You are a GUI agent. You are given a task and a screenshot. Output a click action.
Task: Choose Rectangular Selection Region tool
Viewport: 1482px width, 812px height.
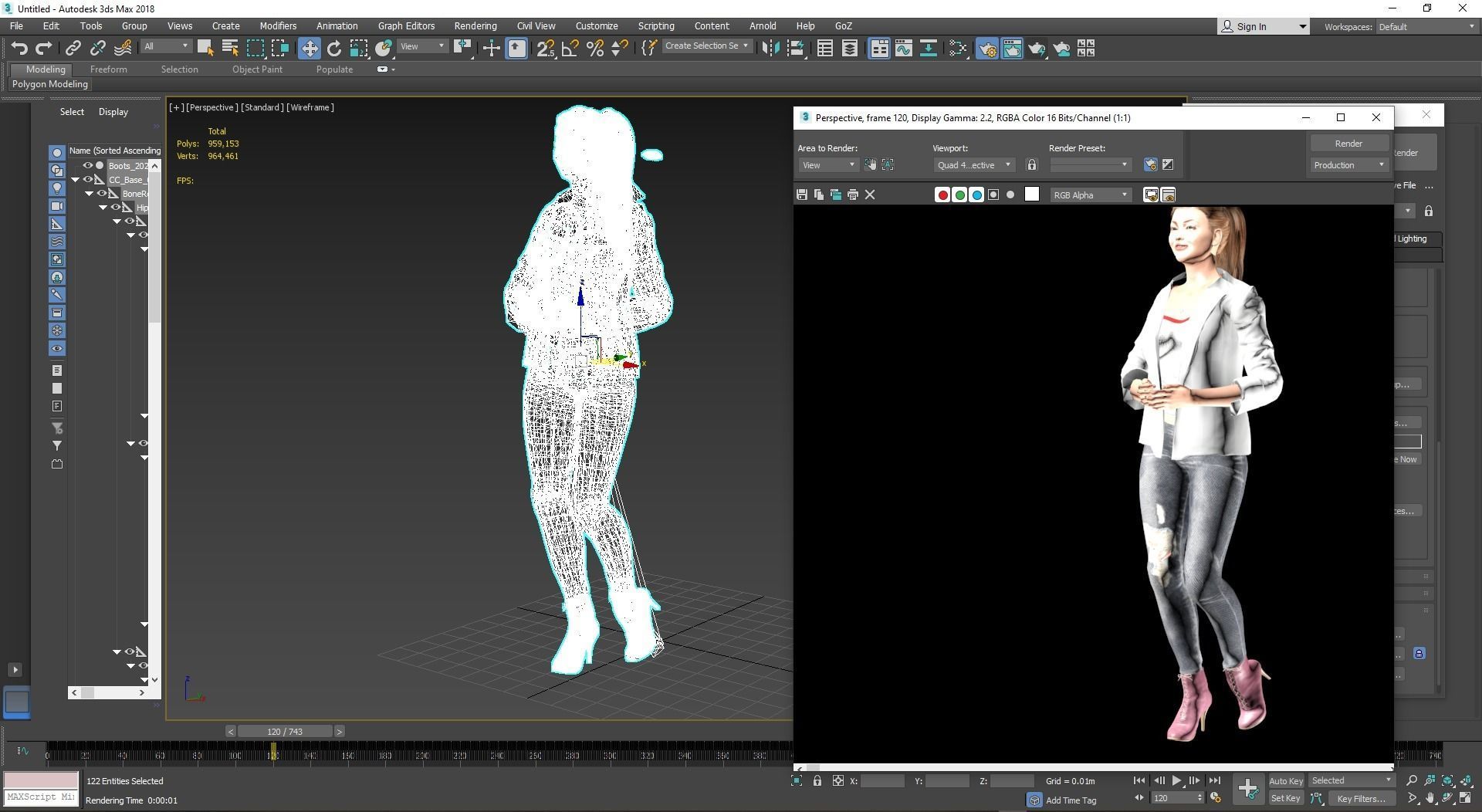click(255, 49)
